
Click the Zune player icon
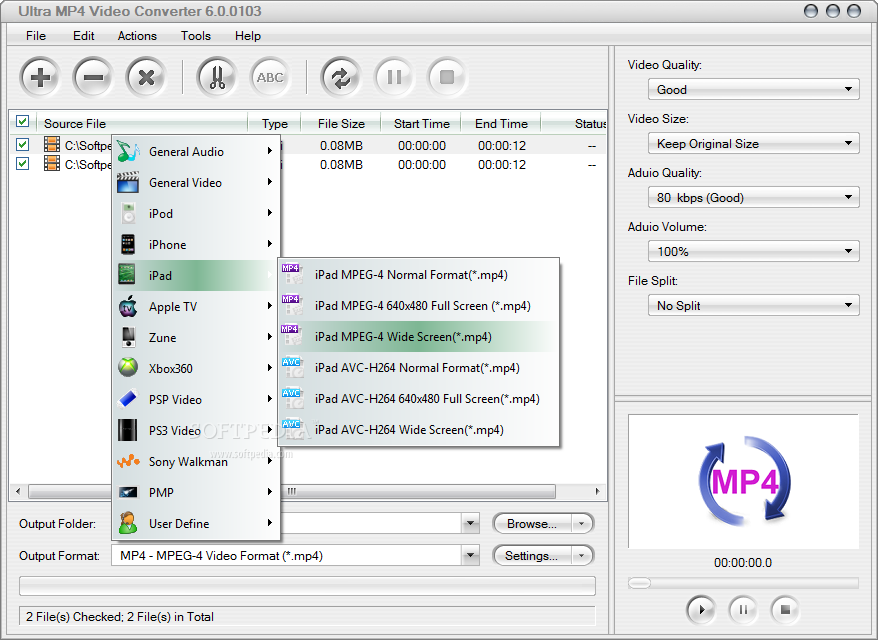coord(128,337)
